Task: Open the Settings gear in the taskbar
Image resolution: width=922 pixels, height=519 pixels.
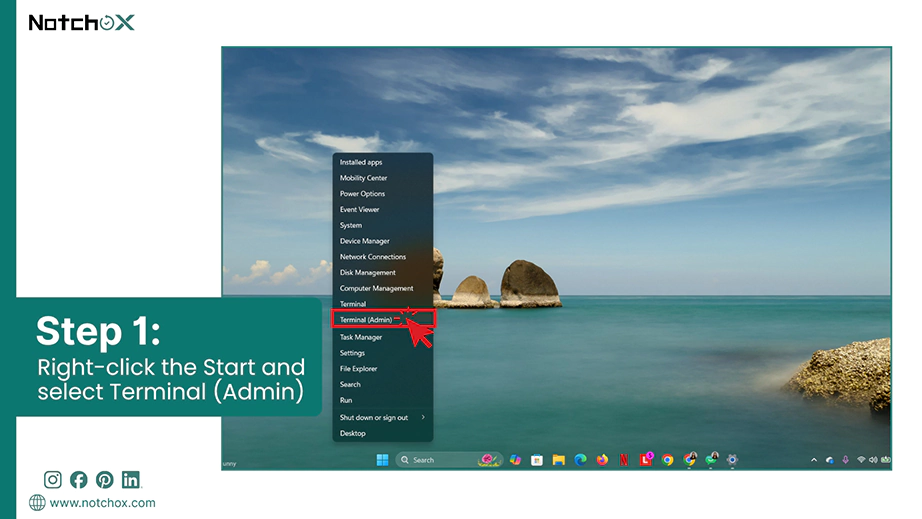Action: point(732,460)
